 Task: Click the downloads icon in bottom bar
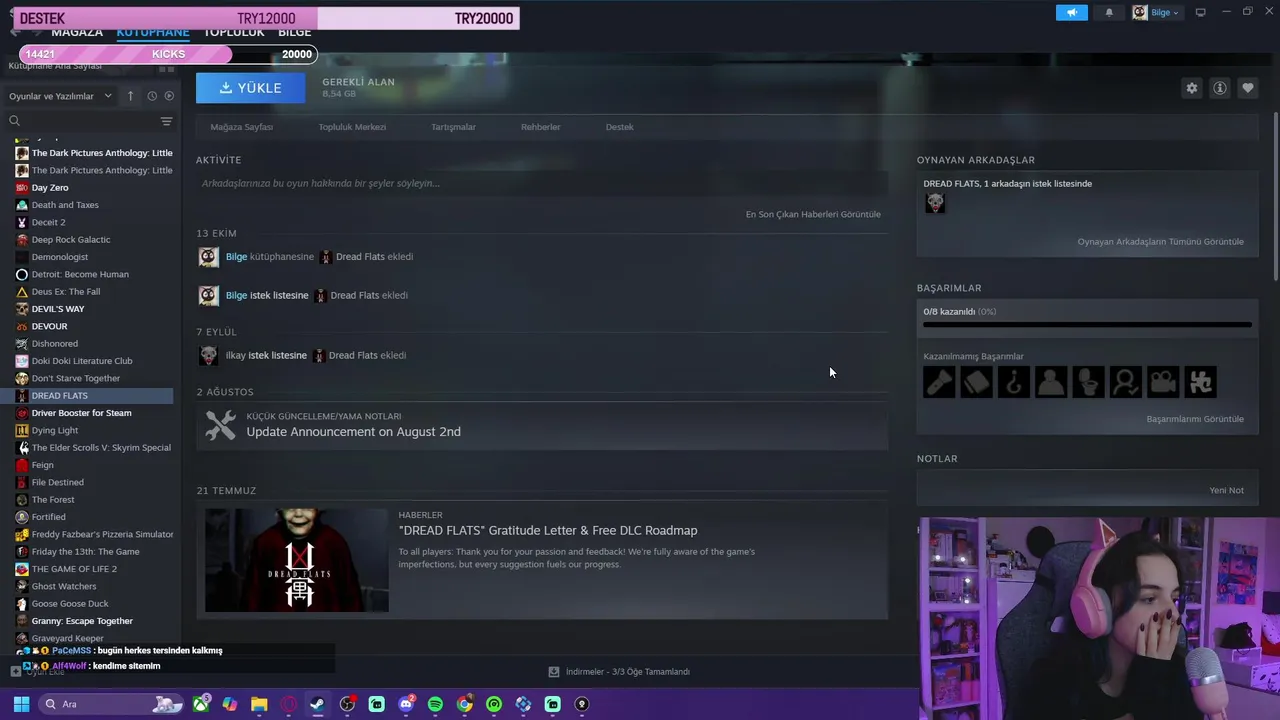pyautogui.click(x=553, y=672)
